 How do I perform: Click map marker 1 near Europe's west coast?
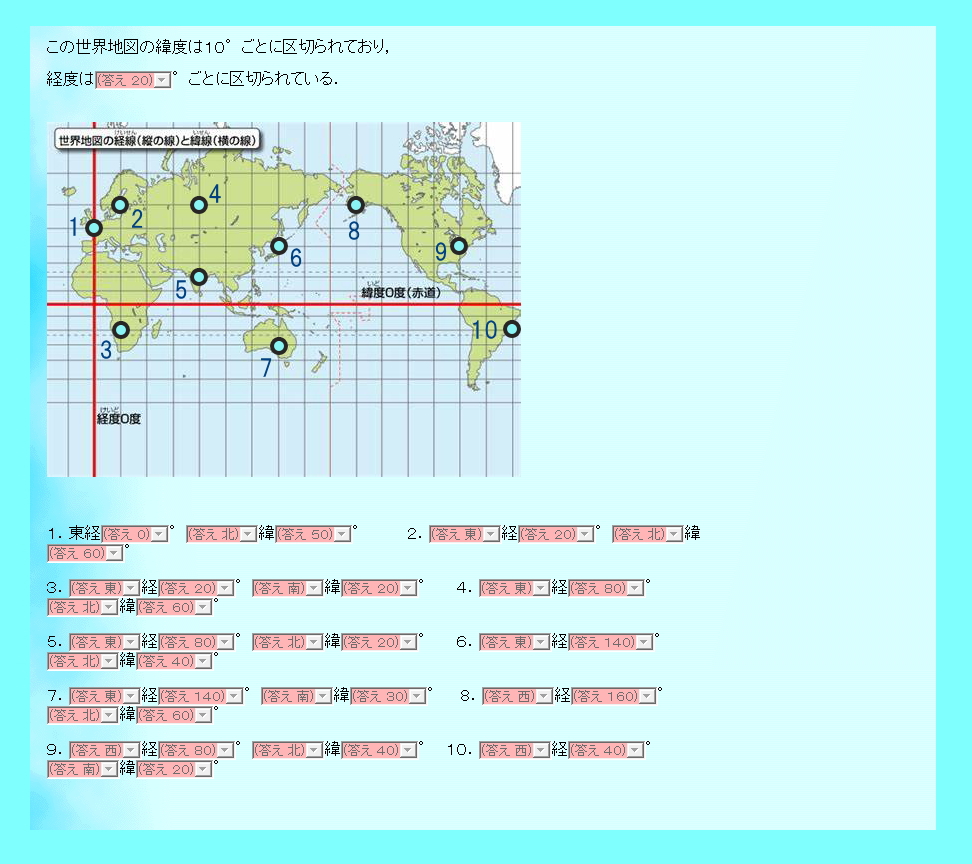94,228
